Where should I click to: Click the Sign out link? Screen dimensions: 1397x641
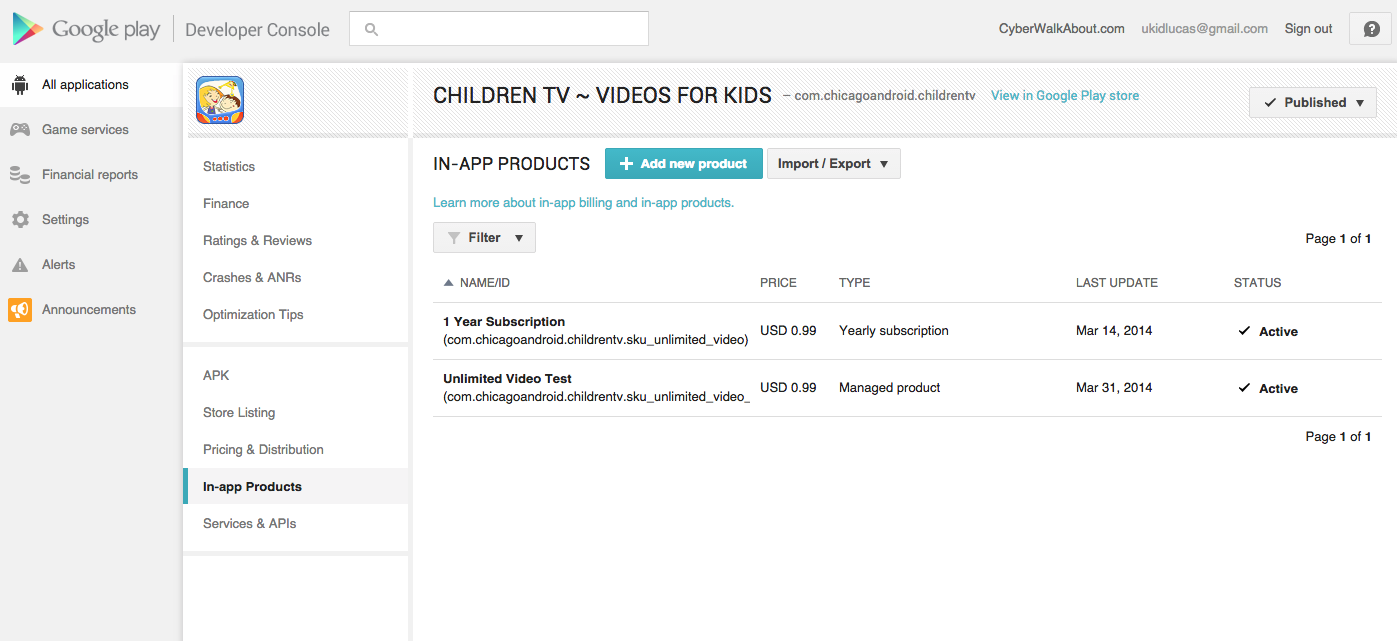[x=1308, y=29]
